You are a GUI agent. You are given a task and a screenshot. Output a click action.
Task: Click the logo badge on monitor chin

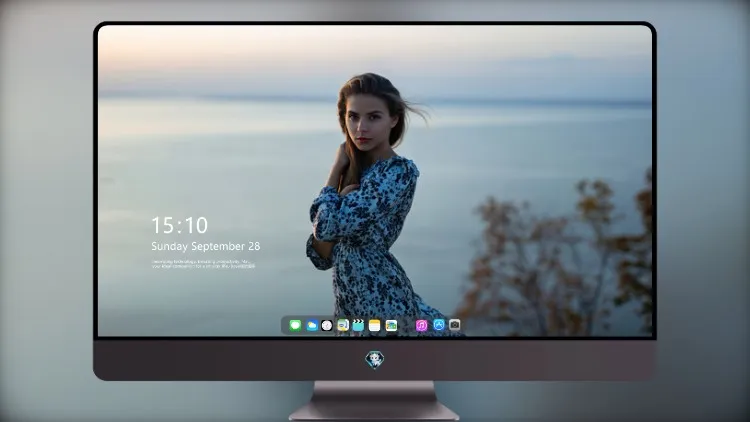(375, 360)
